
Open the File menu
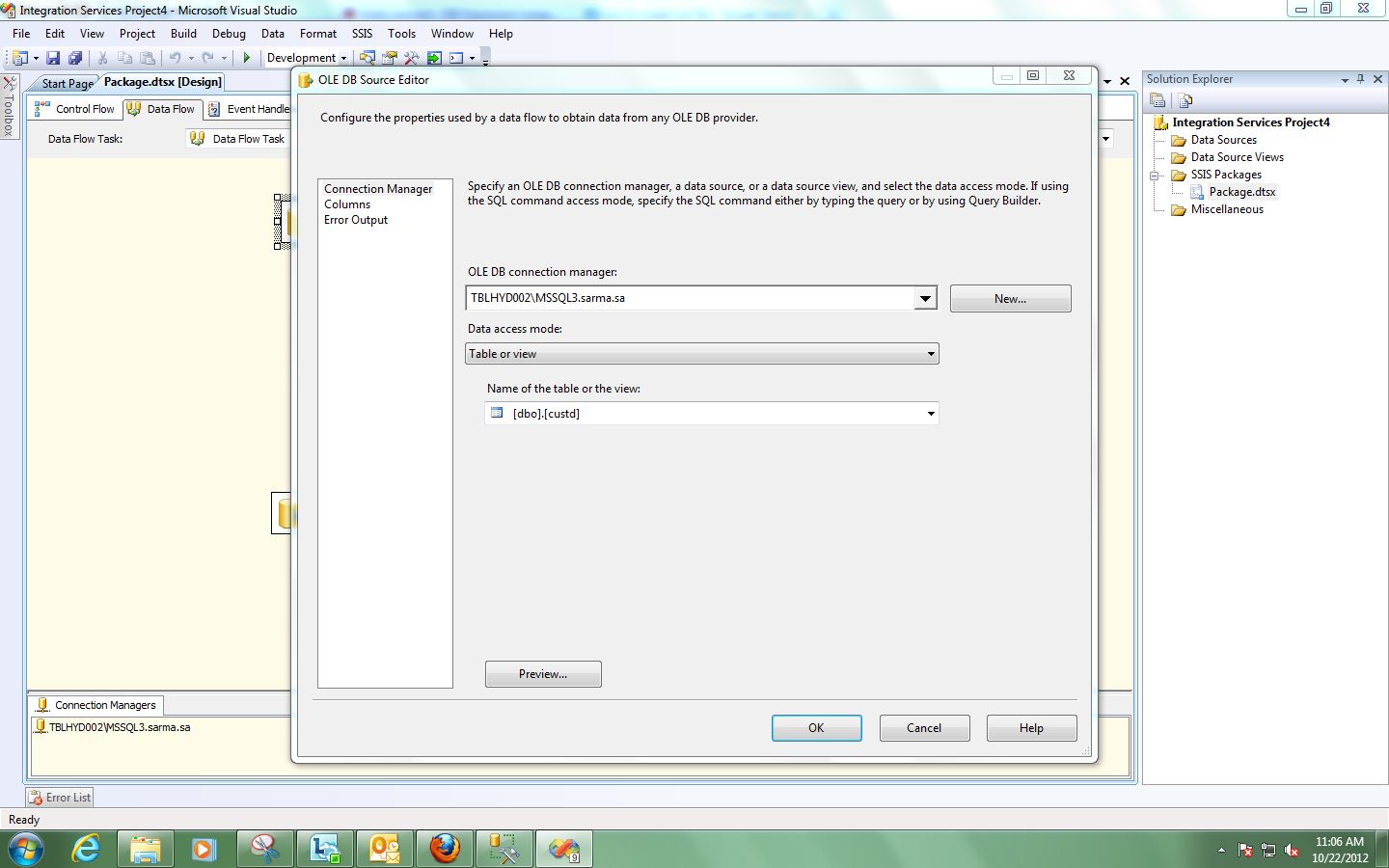point(21,33)
